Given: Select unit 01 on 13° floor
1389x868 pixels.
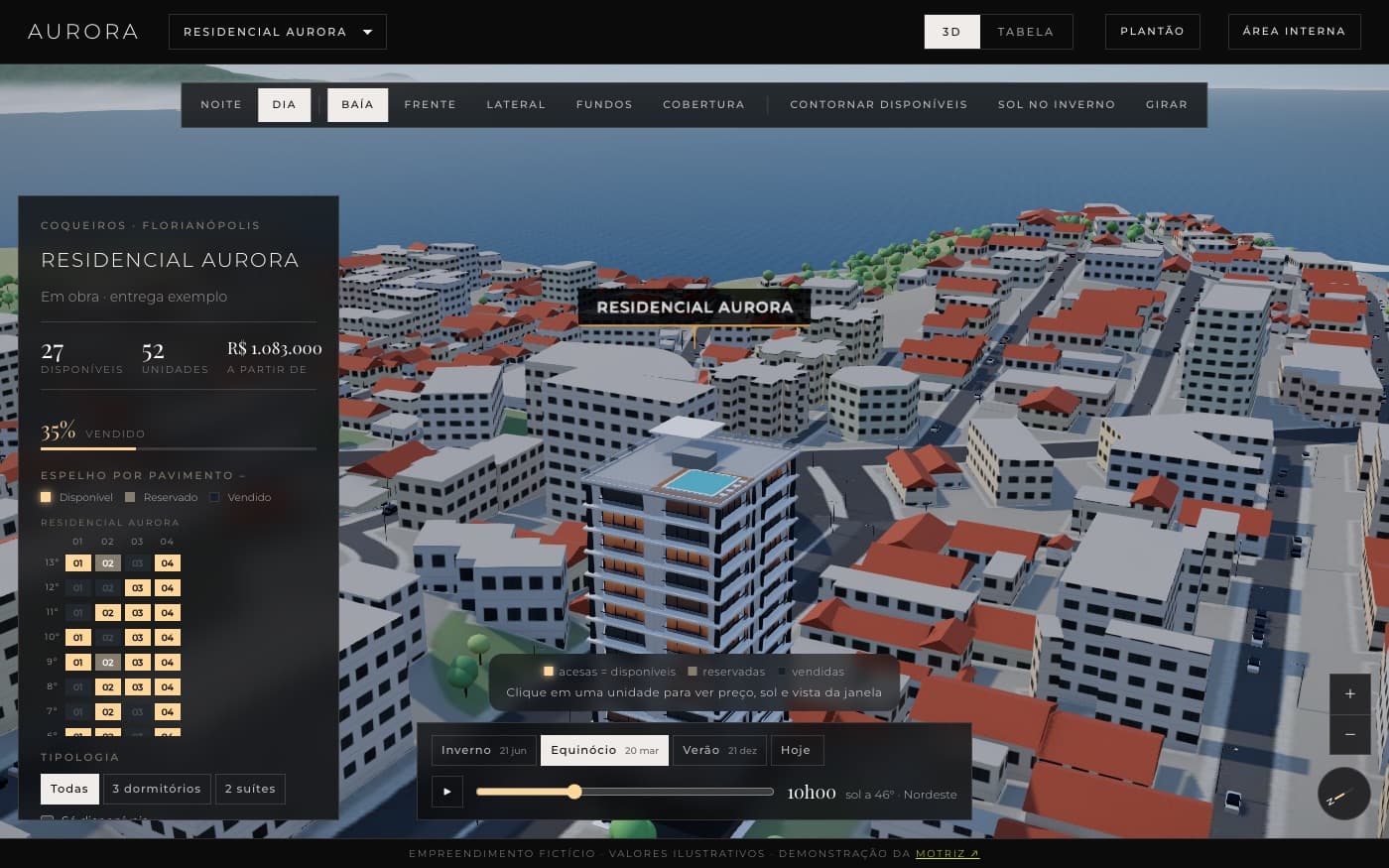Looking at the screenshot, I should (78, 563).
